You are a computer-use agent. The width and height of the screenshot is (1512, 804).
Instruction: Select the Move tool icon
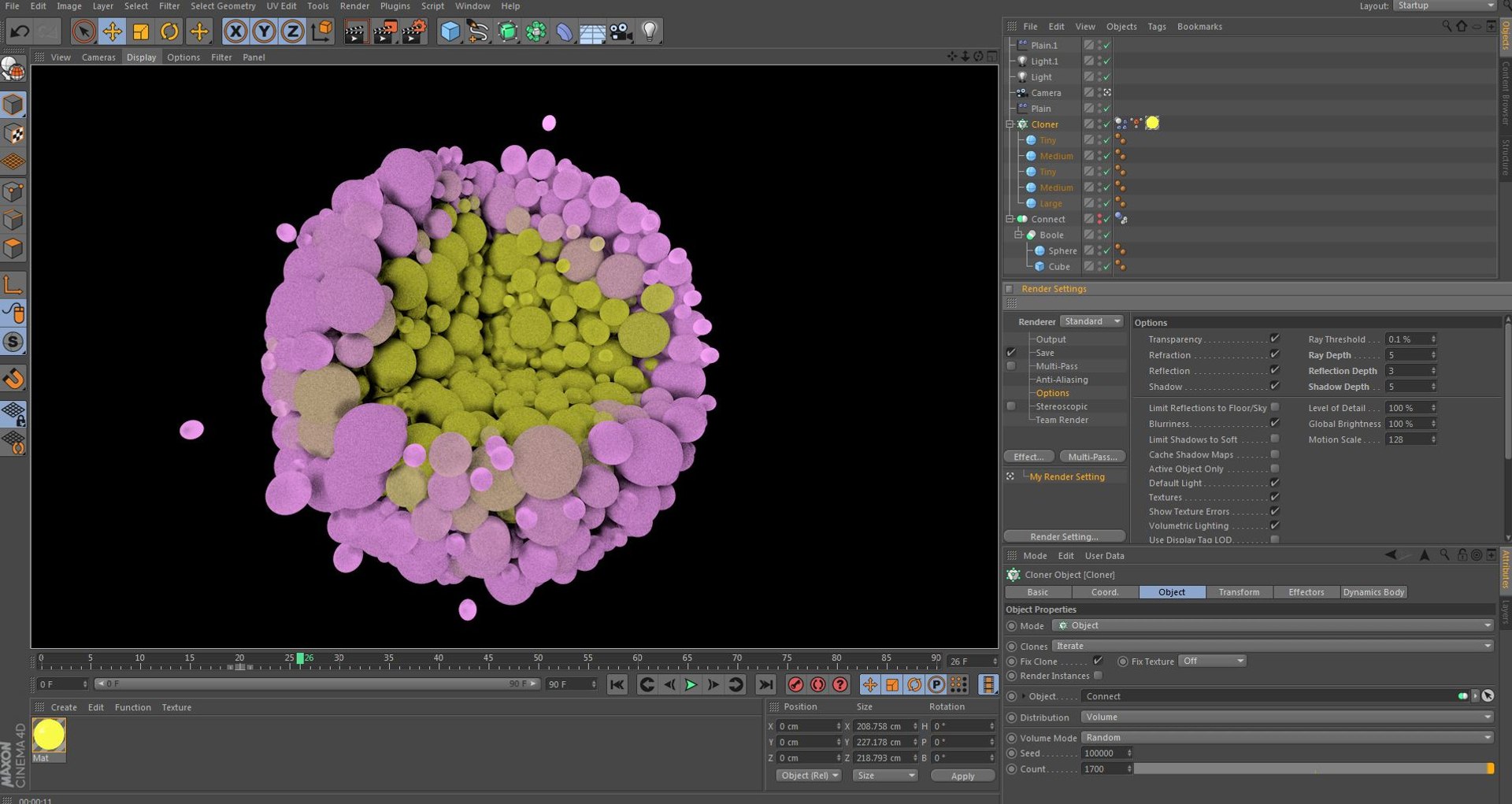(112, 31)
